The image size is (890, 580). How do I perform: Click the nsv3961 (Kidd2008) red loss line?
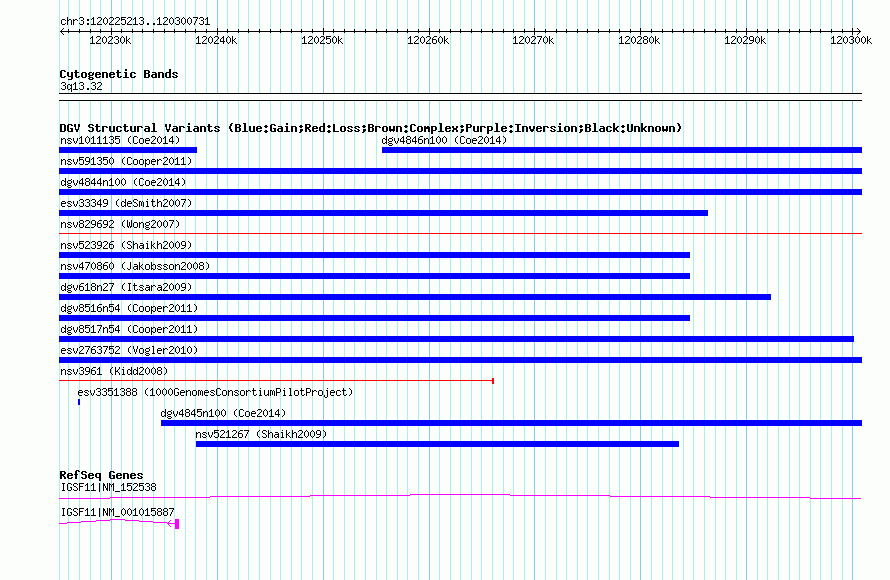click(x=276, y=380)
